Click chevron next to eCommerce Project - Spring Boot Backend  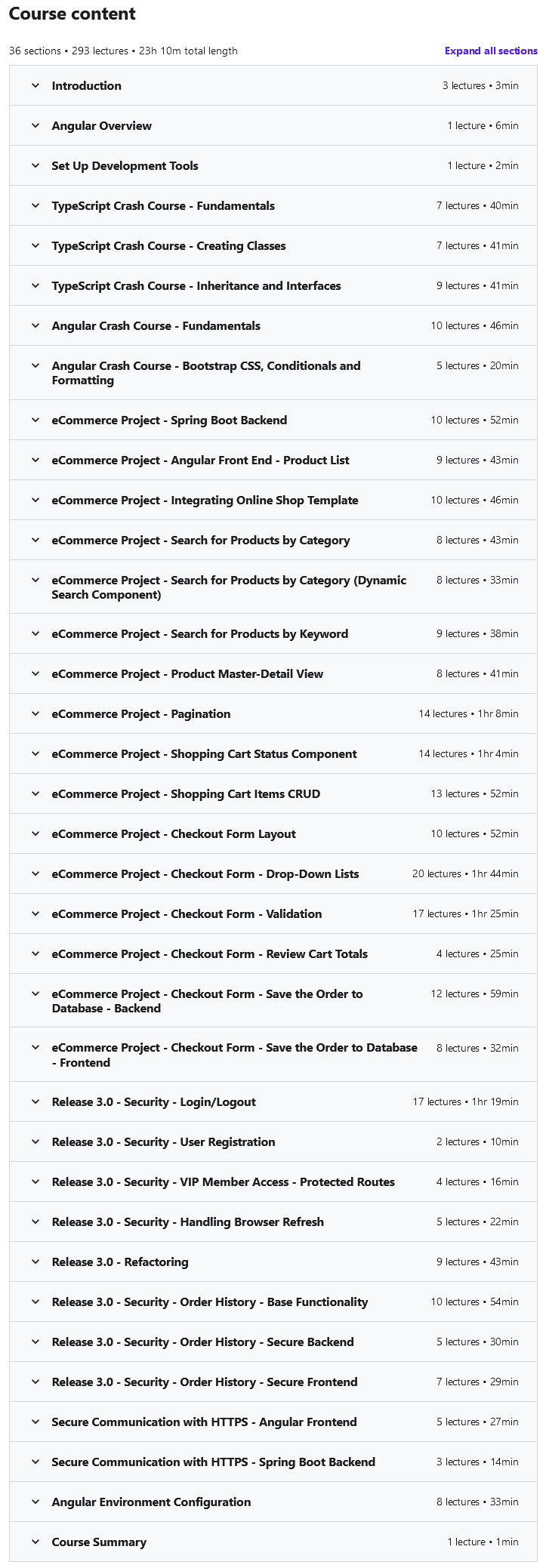(x=35, y=420)
